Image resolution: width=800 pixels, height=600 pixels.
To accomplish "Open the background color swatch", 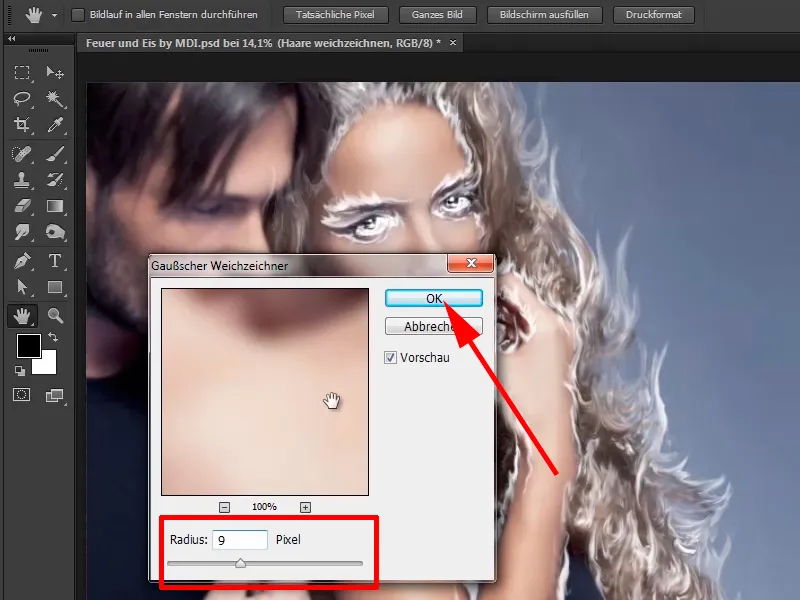I will pos(47,365).
